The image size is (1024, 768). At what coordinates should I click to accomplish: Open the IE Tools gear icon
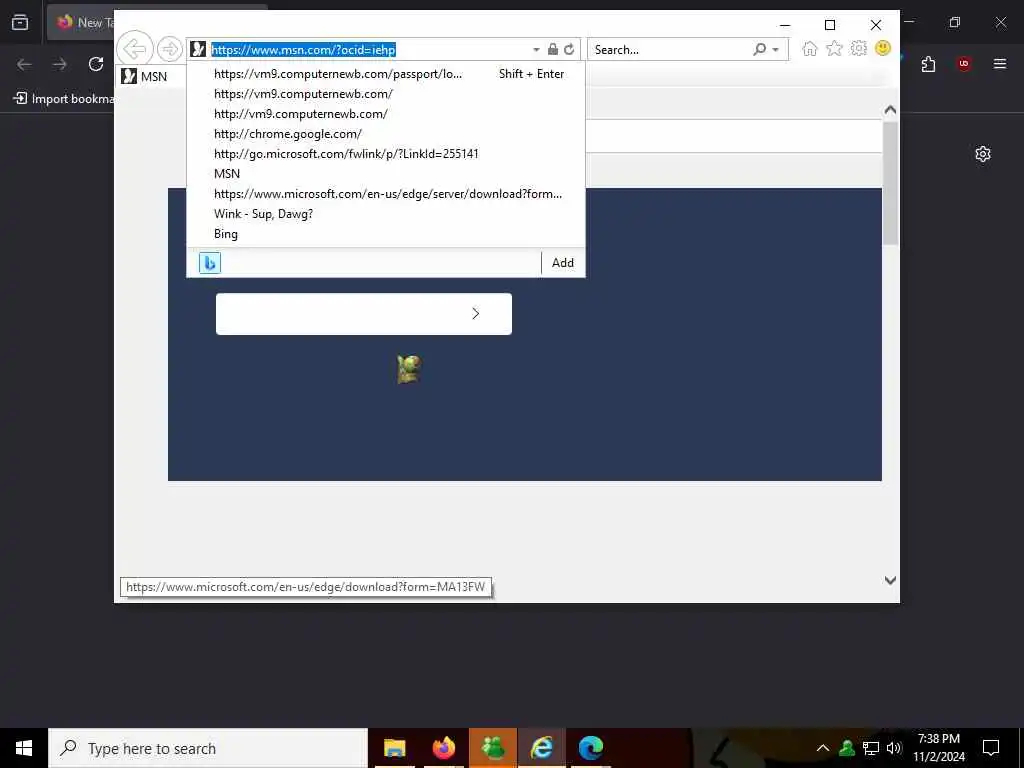click(858, 48)
